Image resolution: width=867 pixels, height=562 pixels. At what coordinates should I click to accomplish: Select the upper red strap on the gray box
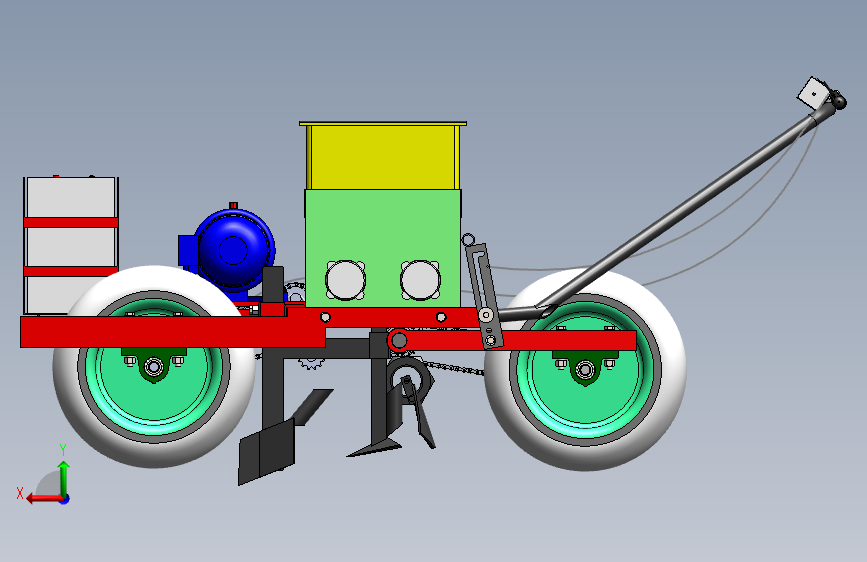coord(71,222)
